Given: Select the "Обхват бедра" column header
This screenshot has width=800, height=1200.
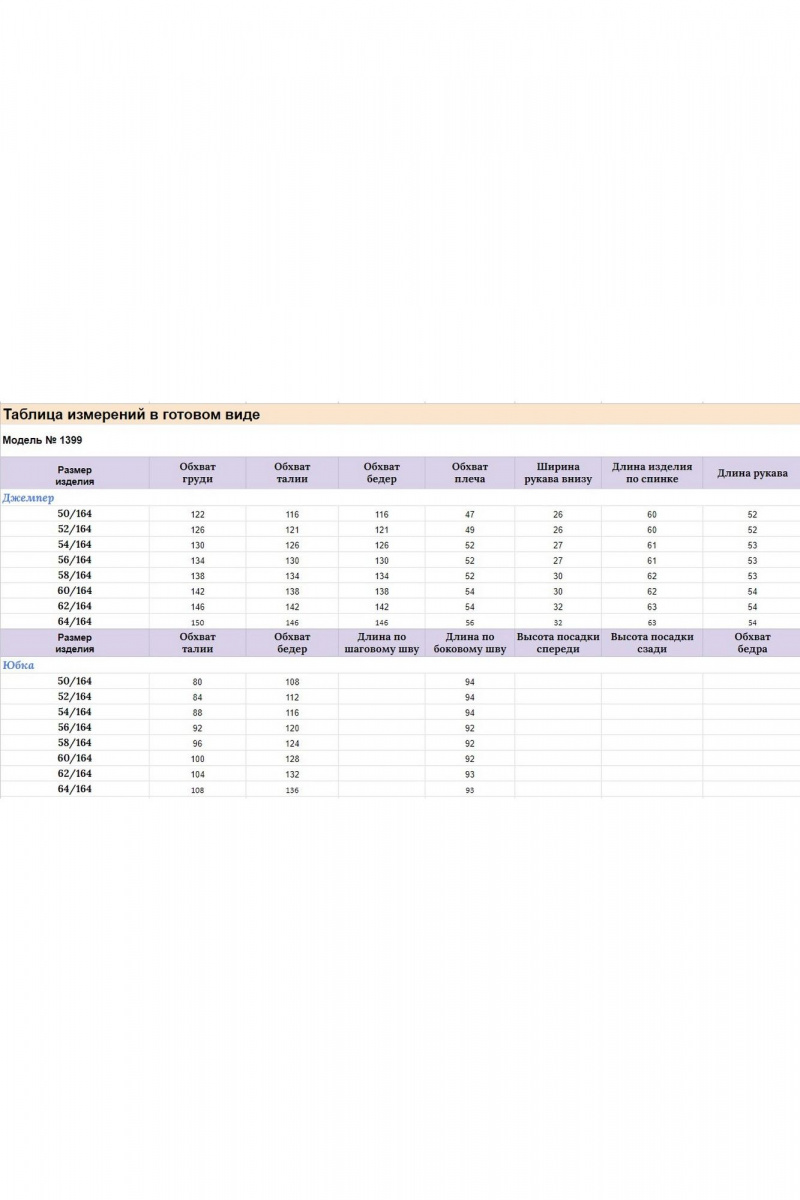Looking at the screenshot, I should click(x=752, y=642).
